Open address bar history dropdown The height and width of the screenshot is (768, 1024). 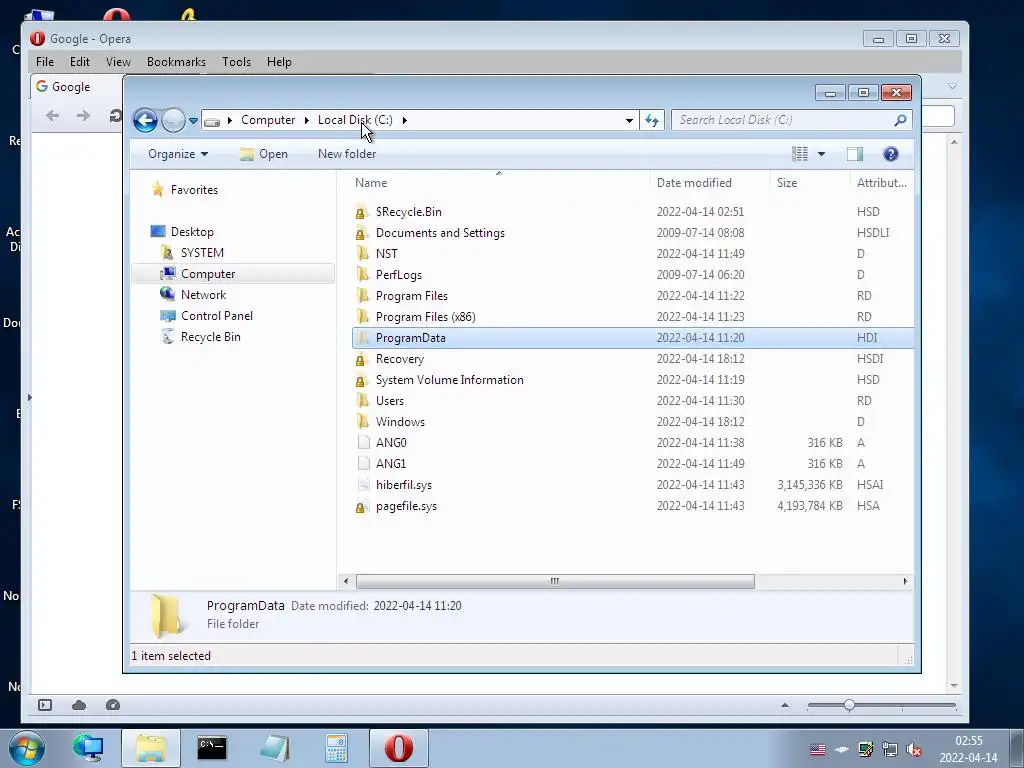coord(629,121)
